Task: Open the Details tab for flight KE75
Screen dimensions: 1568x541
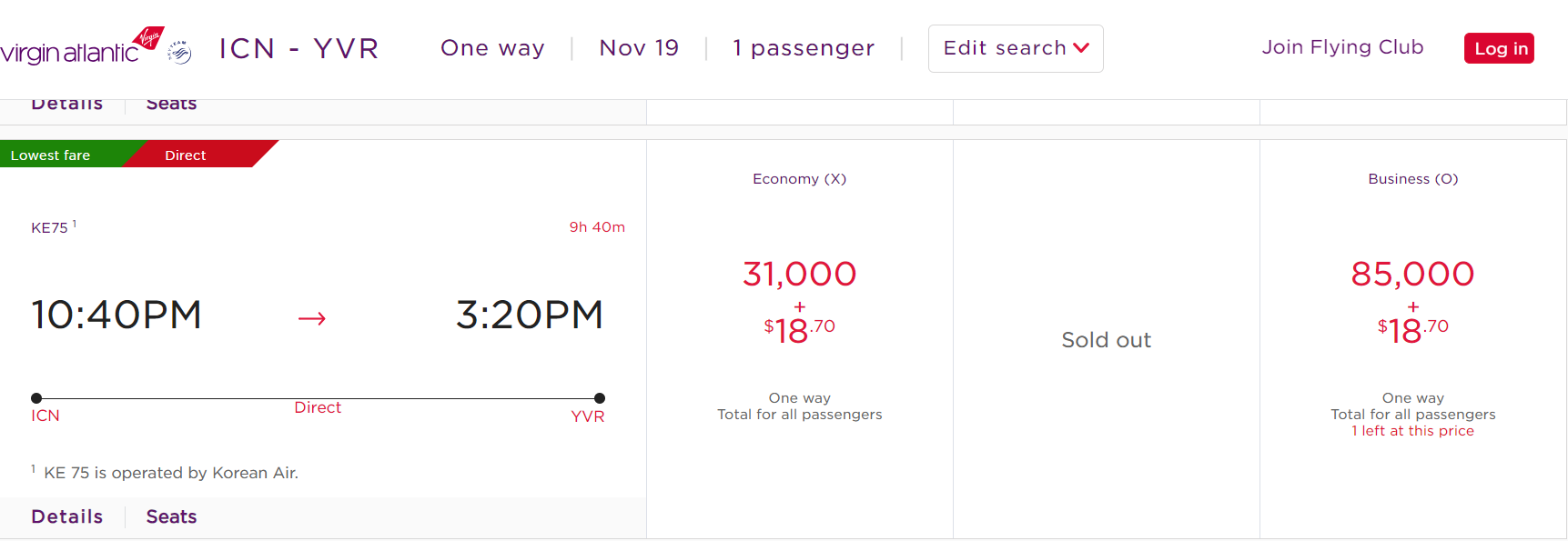Action: click(67, 516)
